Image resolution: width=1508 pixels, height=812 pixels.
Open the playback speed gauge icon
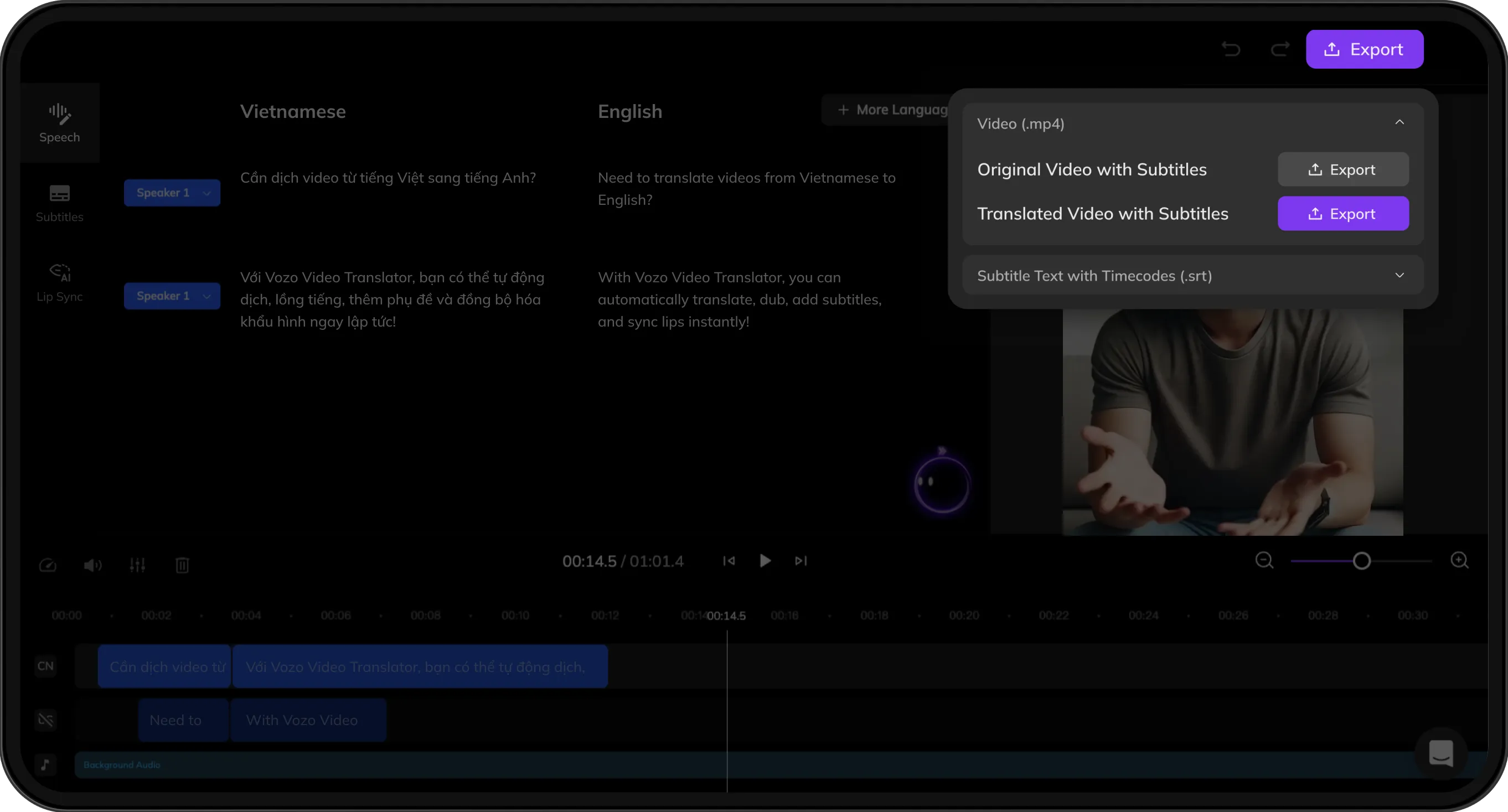(48, 565)
